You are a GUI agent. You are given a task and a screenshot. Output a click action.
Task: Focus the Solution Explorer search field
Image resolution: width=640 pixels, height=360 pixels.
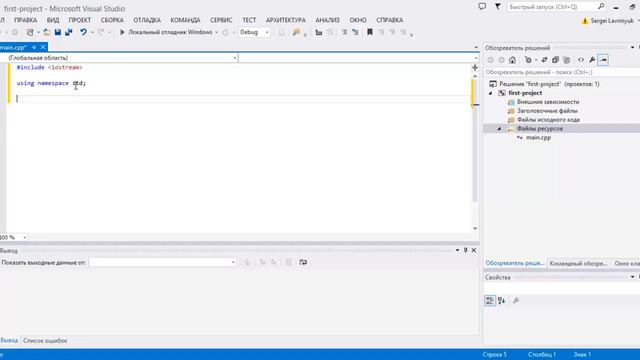[562, 72]
